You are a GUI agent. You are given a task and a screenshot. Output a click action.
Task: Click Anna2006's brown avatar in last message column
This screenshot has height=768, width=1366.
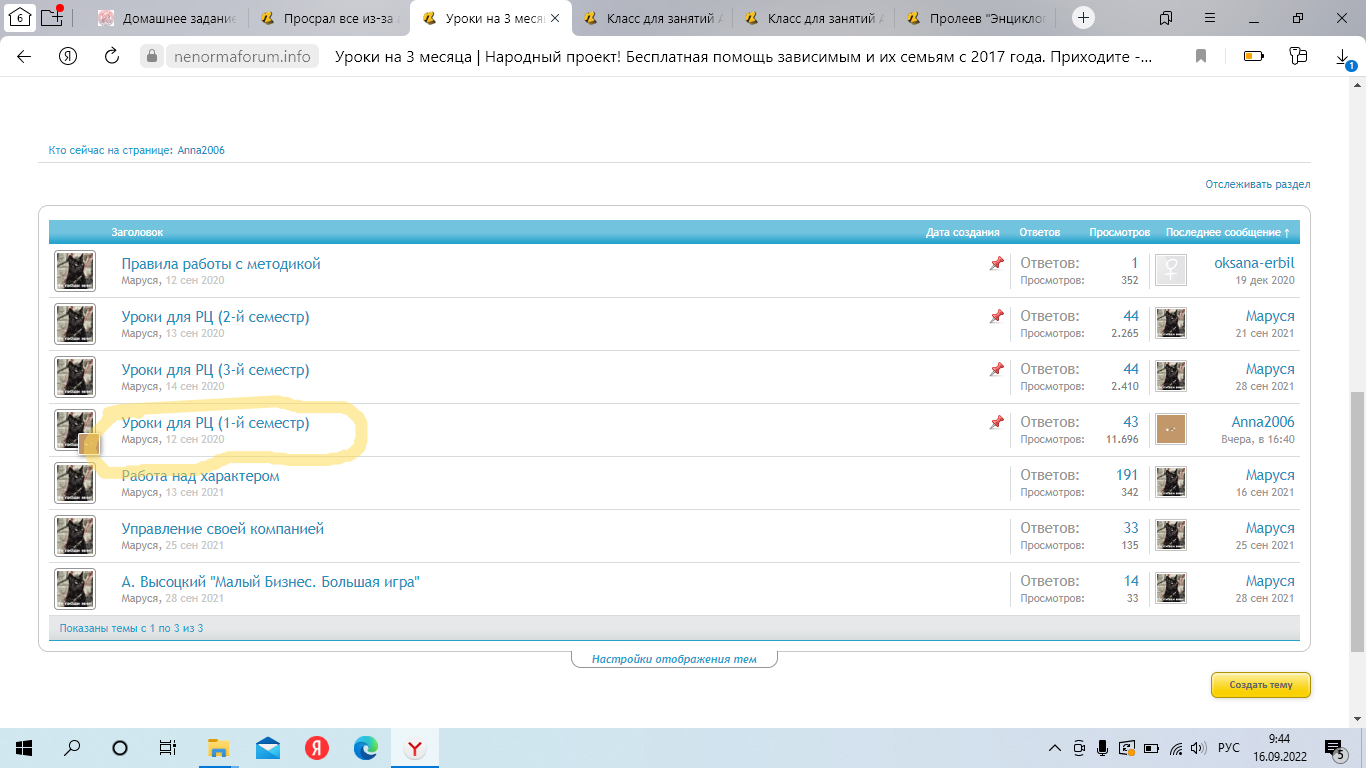coord(1171,429)
